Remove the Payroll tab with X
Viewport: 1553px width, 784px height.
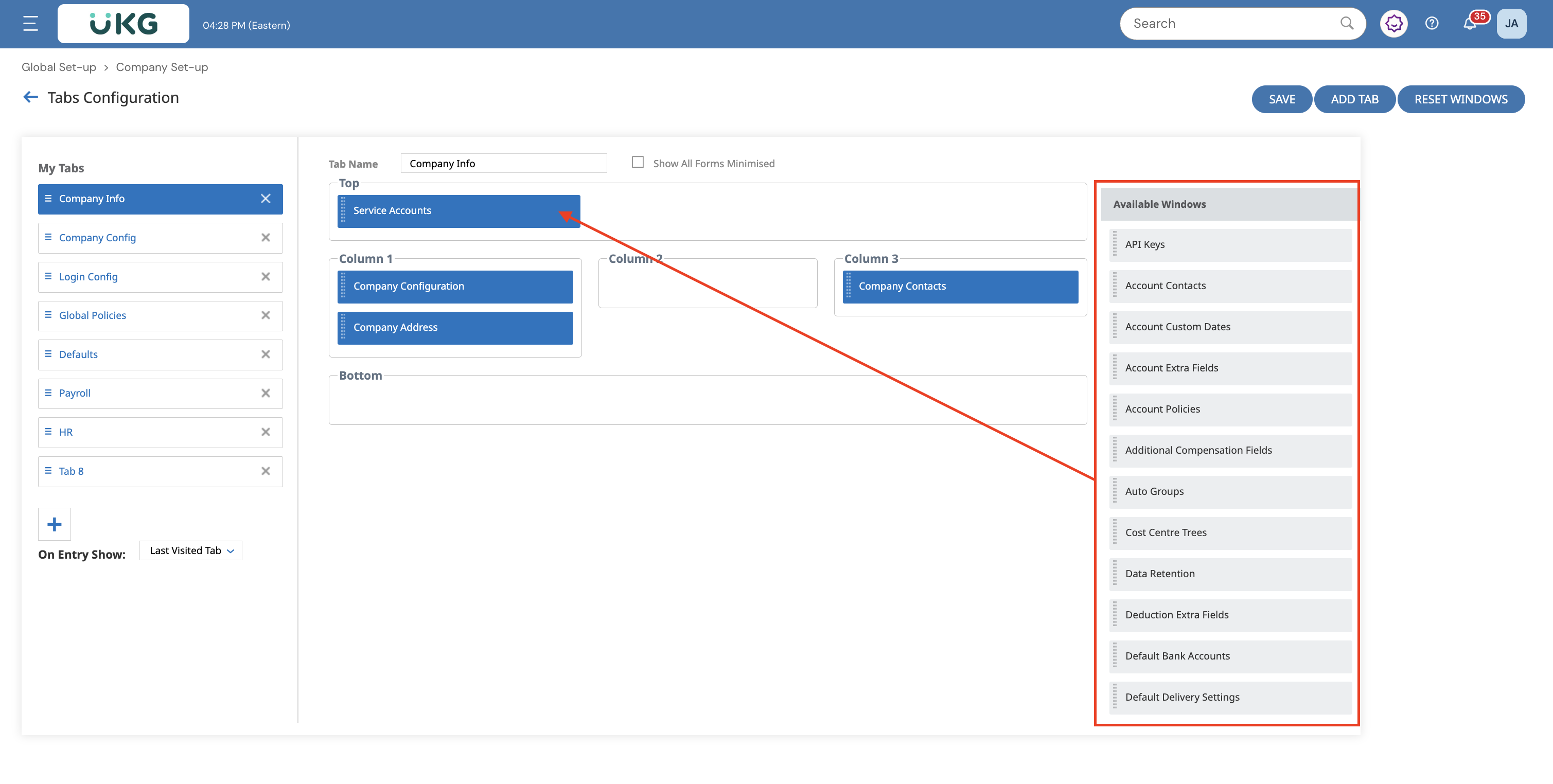265,393
